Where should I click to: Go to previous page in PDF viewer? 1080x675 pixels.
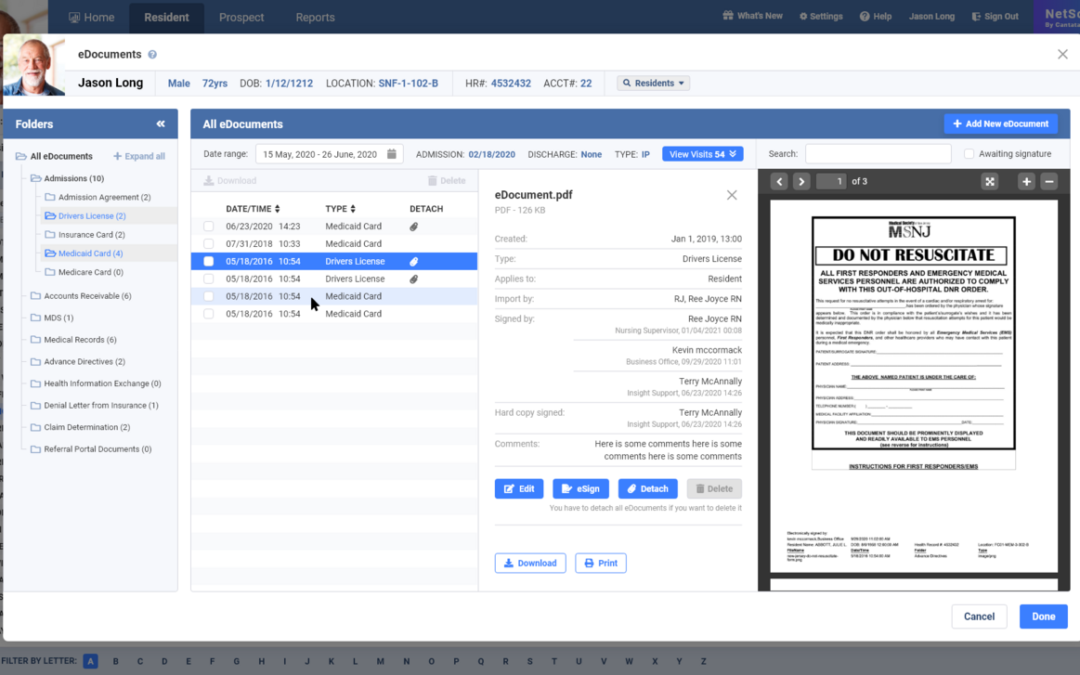[779, 181]
